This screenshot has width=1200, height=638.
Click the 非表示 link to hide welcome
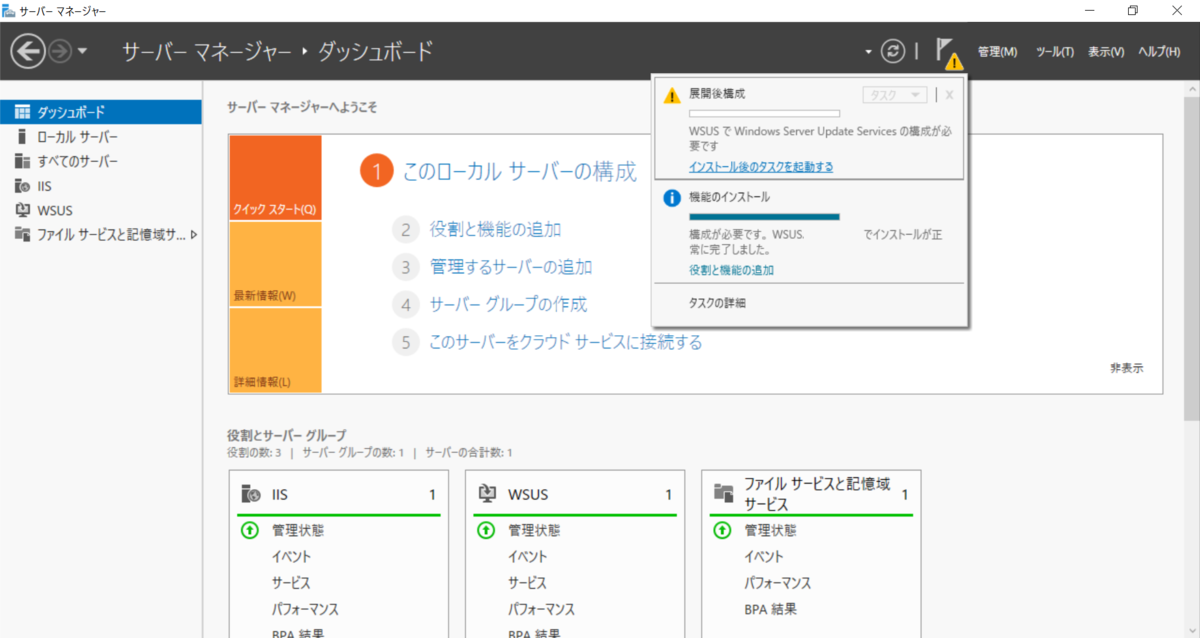tap(1126, 368)
